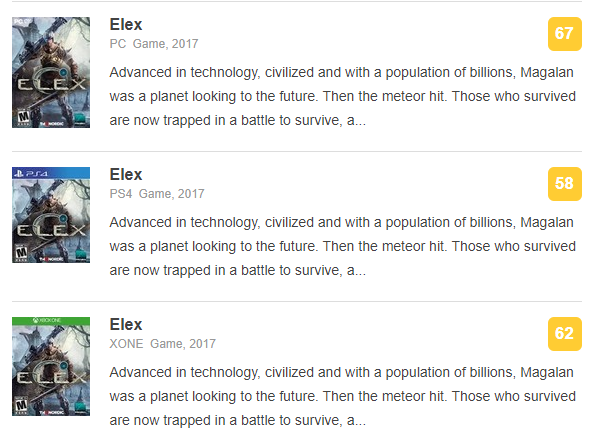Click the 62 score badge for XONE Elex
This screenshot has height=445, width=604.
click(x=564, y=333)
